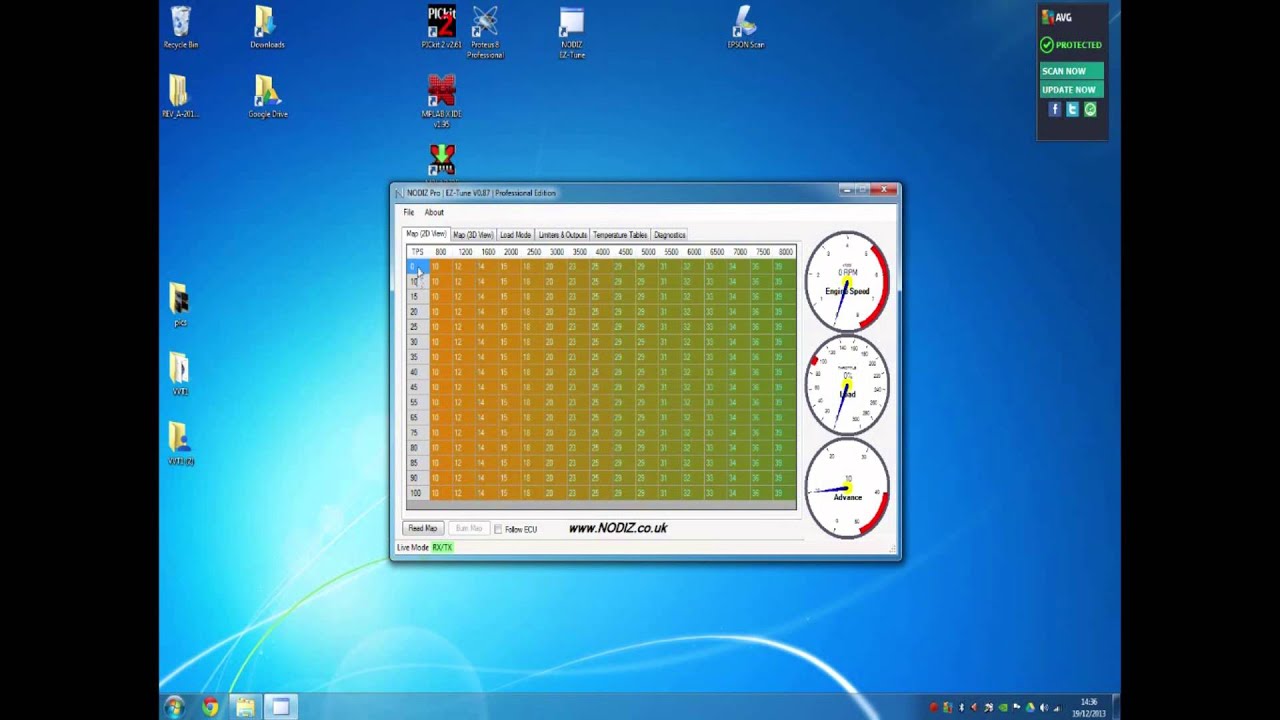1280x720 pixels.
Task: Switch to Map (2D View) tab
Action: 426,234
